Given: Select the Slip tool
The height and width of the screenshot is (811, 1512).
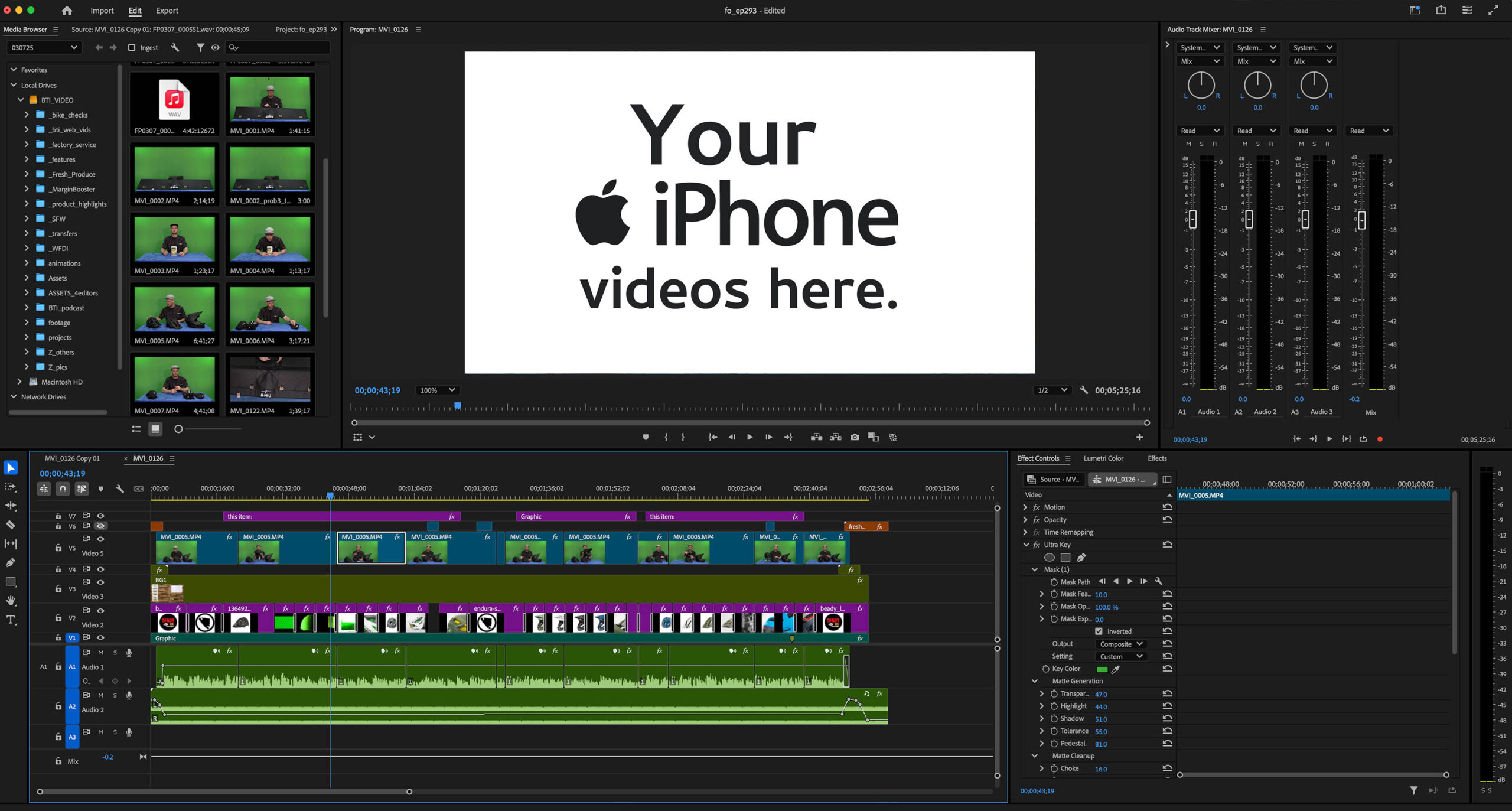Looking at the screenshot, I should 11,543.
